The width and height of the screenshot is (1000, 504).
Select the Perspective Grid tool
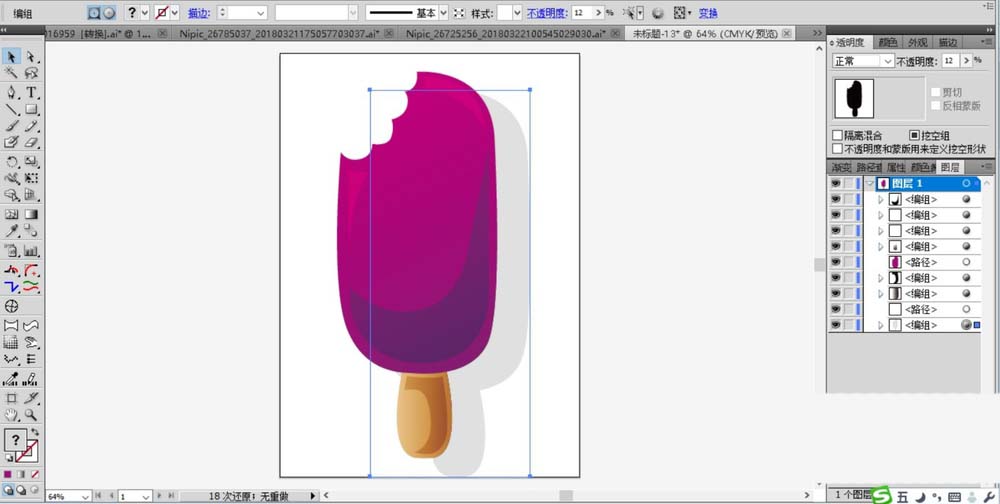(31, 195)
